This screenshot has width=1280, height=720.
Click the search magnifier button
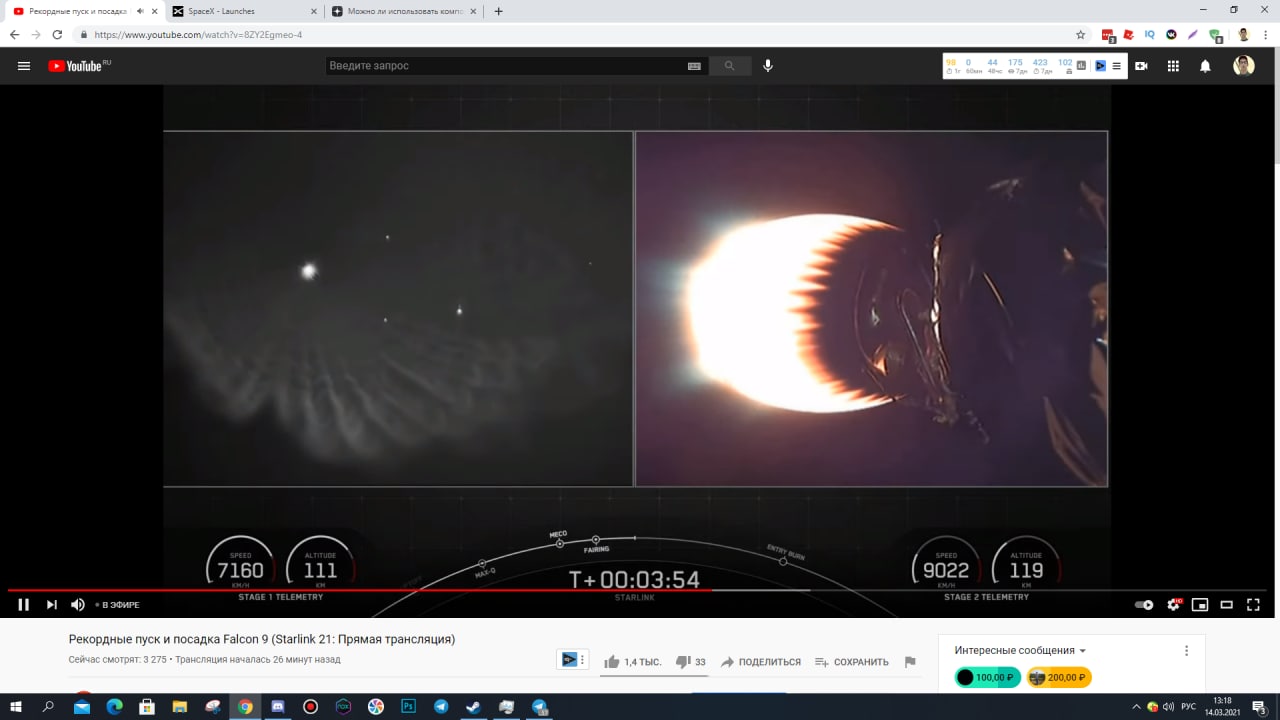pyautogui.click(x=730, y=66)
